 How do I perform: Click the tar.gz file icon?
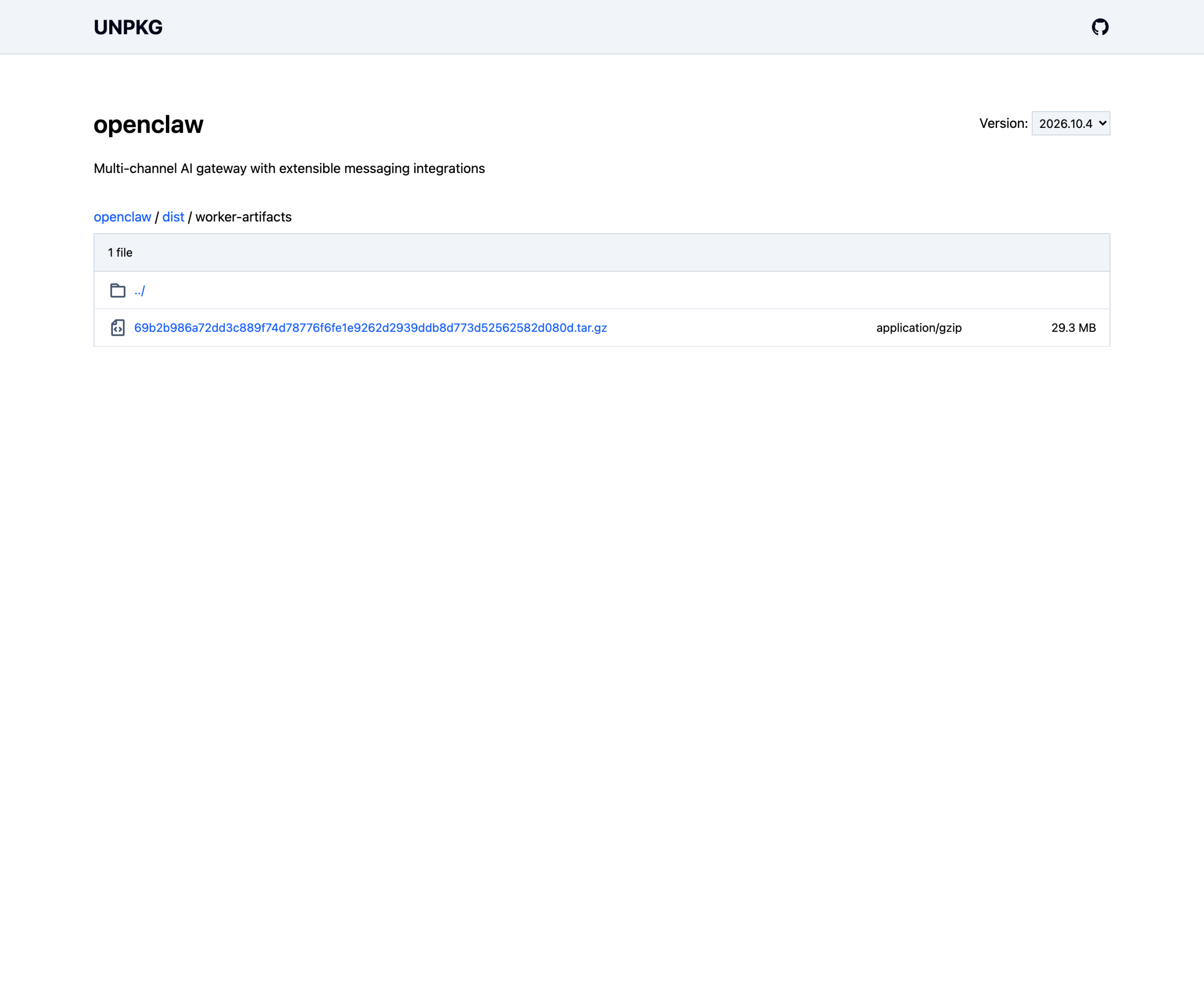[x=118, y=328]
